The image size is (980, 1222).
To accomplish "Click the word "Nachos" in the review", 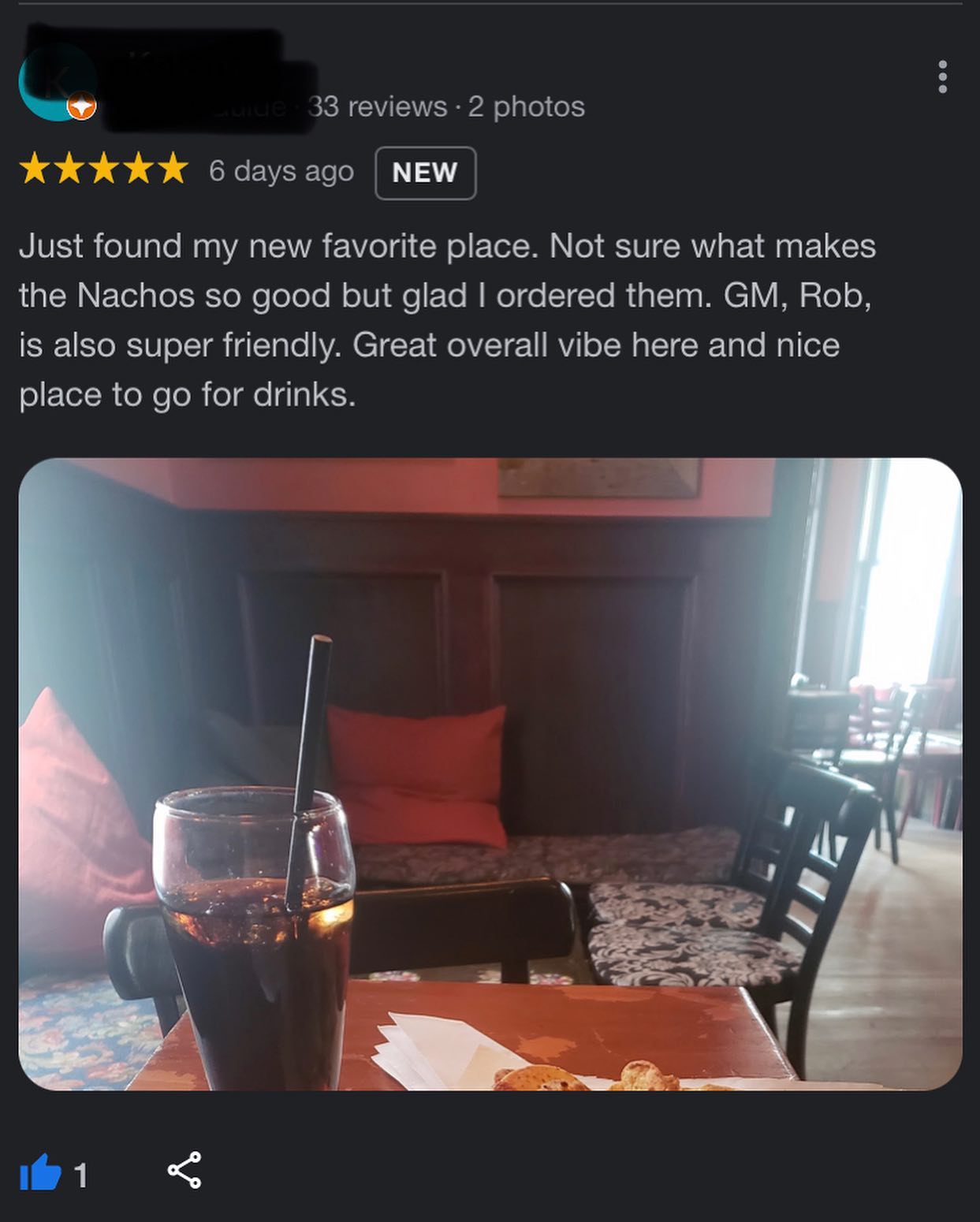I will (136, 296).
